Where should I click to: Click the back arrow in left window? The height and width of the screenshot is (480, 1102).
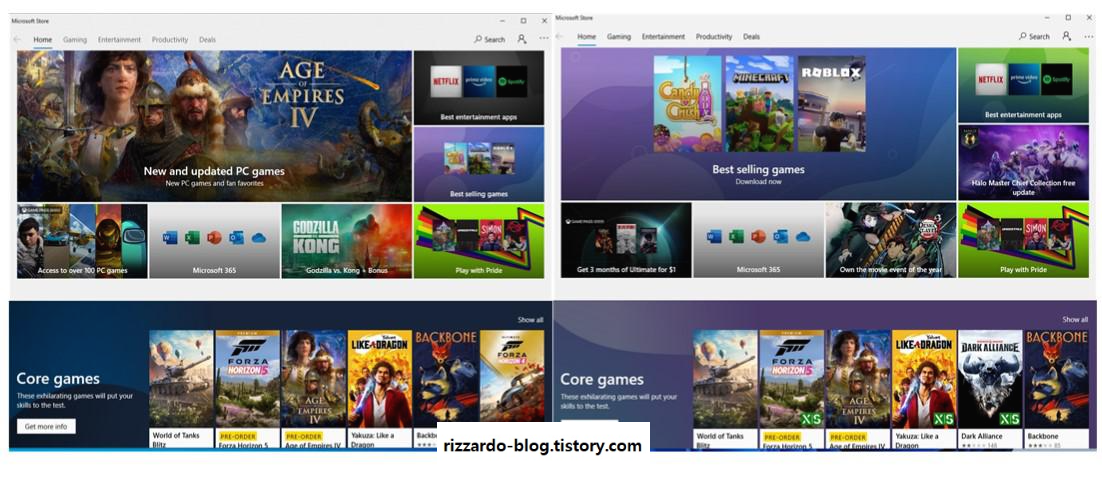[x=17, y=40]
